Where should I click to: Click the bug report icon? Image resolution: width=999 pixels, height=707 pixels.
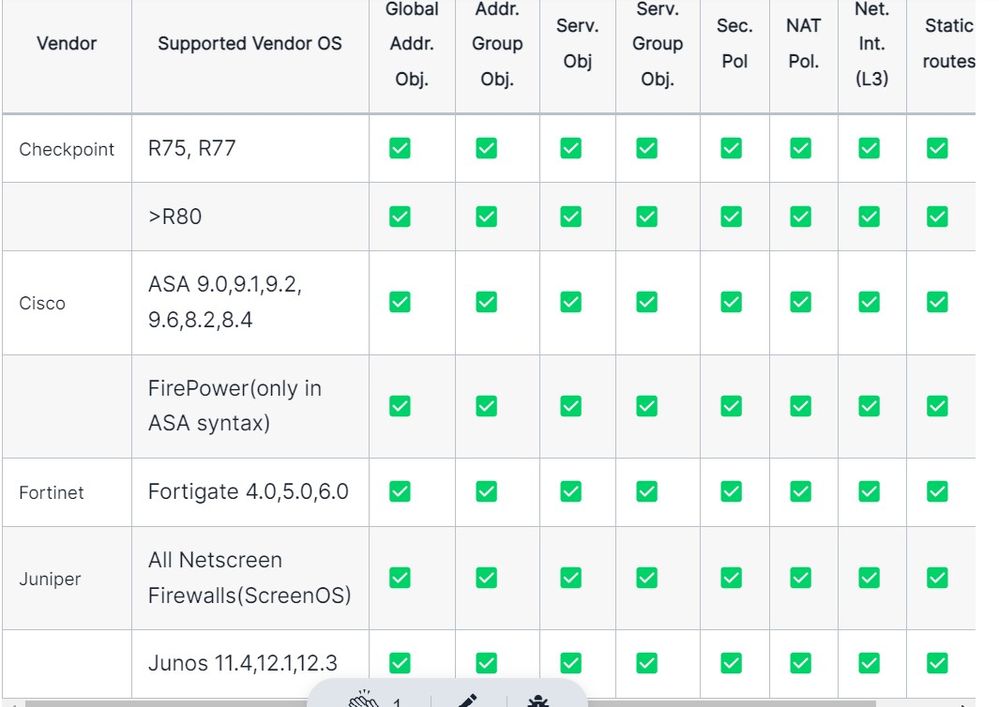(x=538, y=701)
